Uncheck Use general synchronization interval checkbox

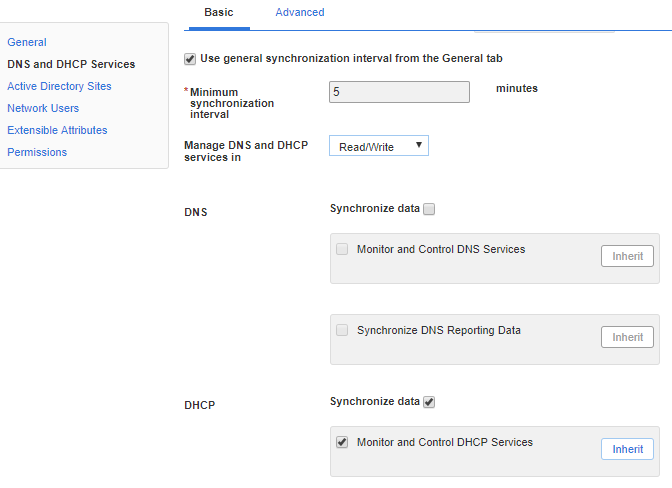191,59
